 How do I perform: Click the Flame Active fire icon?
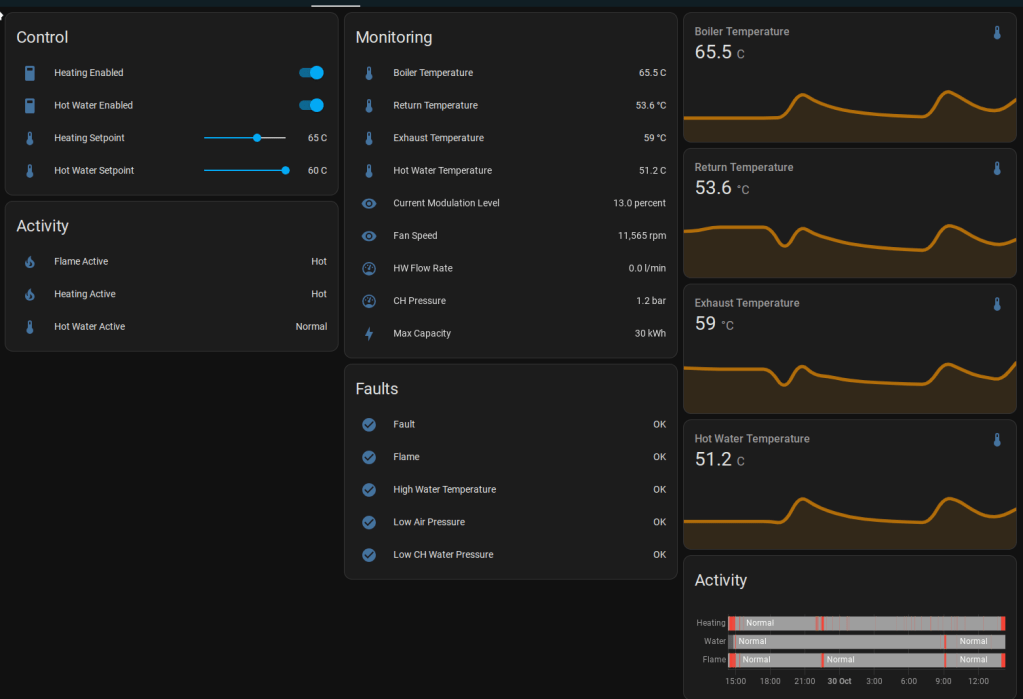(x=30, y=262)
